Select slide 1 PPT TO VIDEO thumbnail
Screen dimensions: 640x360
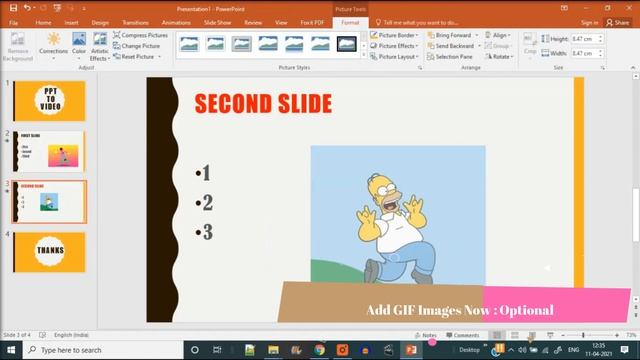[49, 101]
